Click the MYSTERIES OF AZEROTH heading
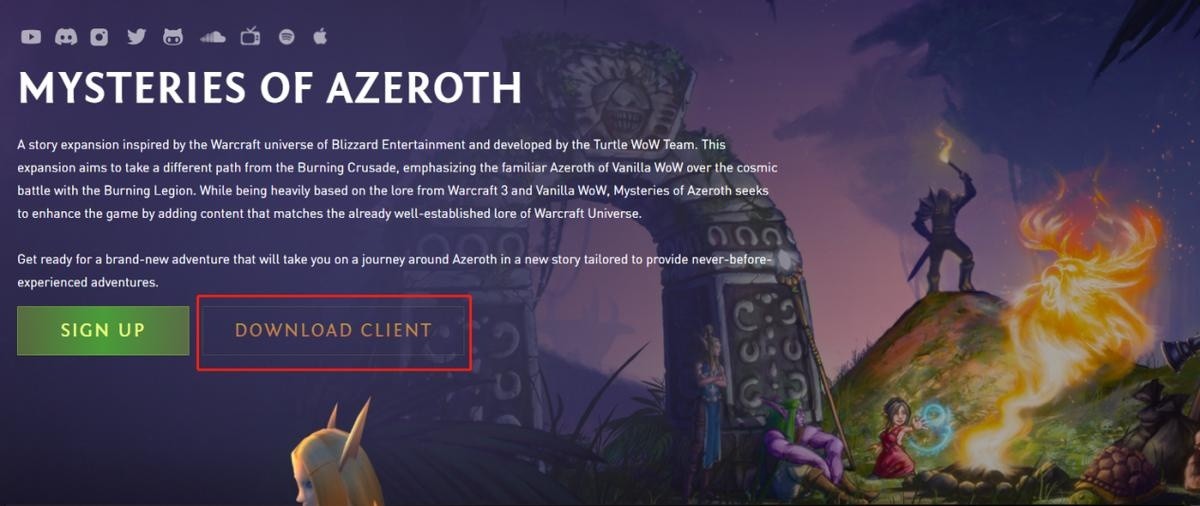The image size is (1200, 506). pyautogui.click(x=270, y=89)
